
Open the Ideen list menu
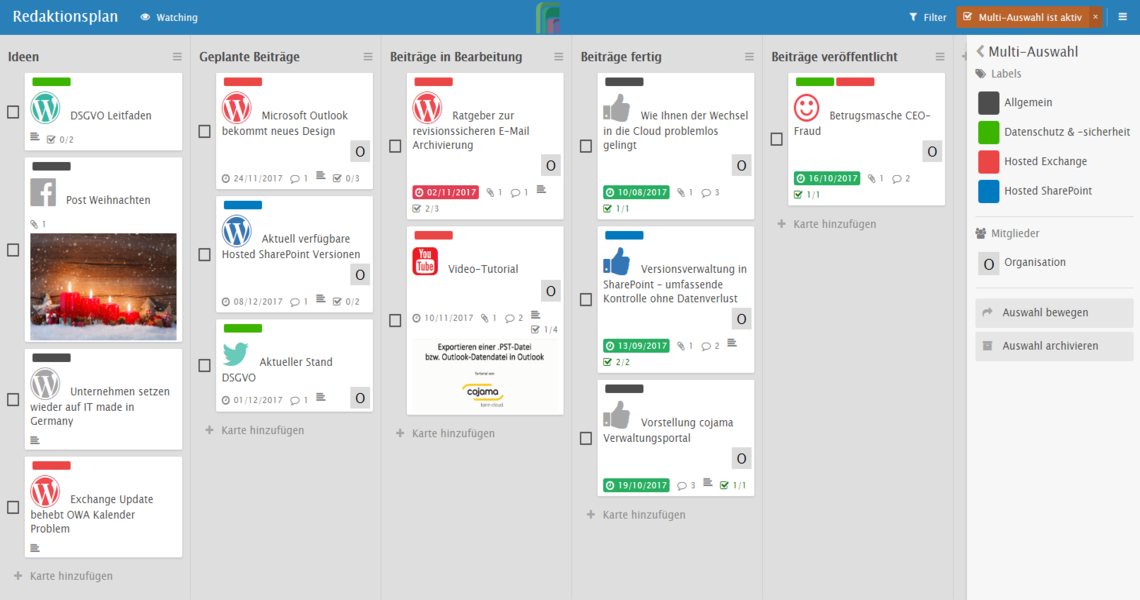[x=177, y=57]
